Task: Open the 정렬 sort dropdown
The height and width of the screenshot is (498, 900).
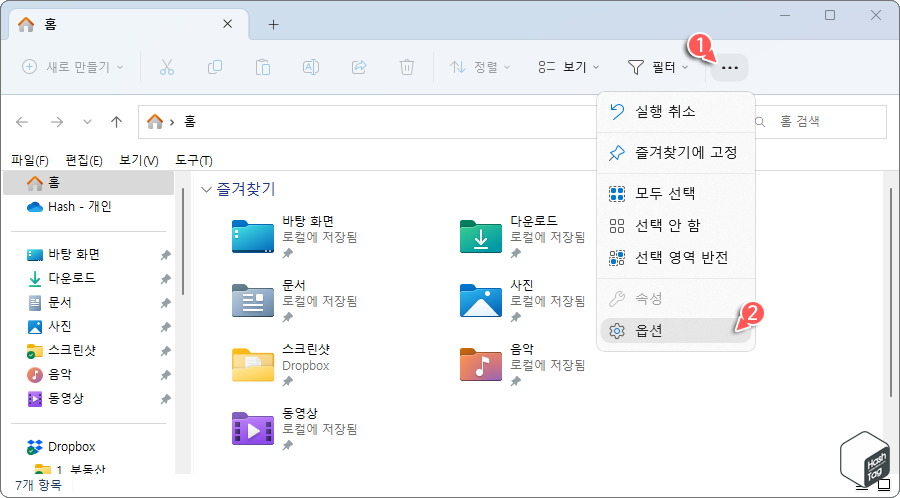Action: pos(480,67)
